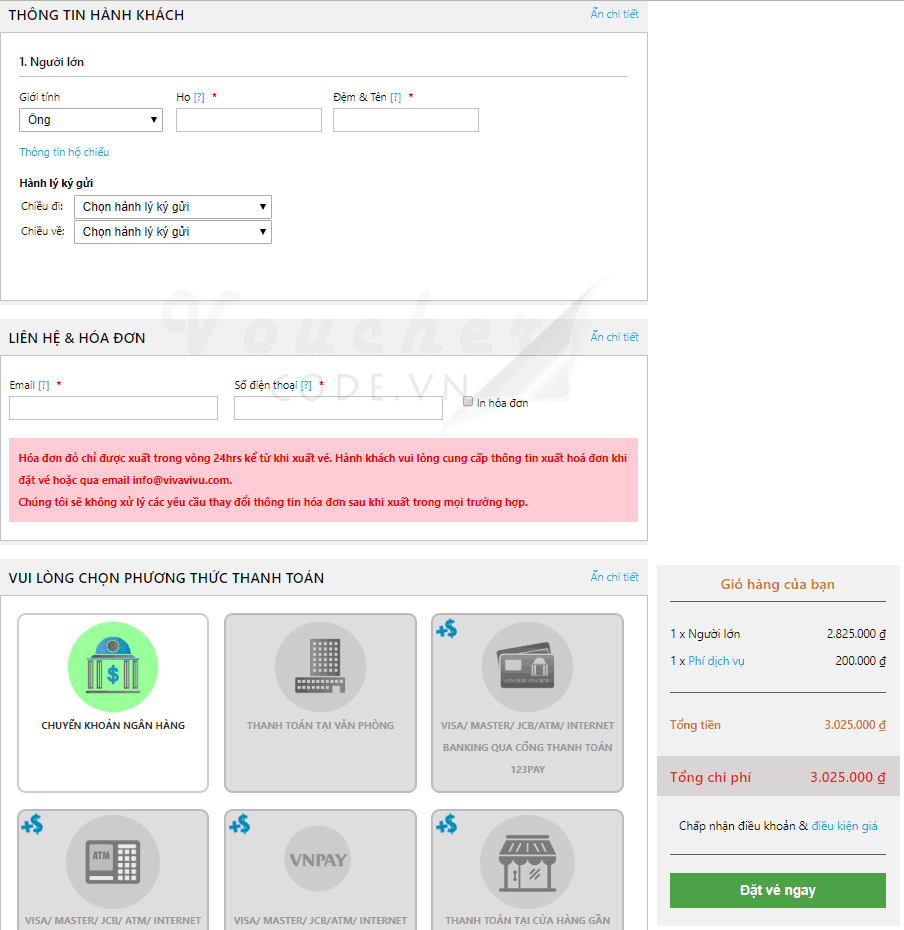The image size is (904, 930).
Task: Click the help [?] next to Email
Action: click(43, 385)
